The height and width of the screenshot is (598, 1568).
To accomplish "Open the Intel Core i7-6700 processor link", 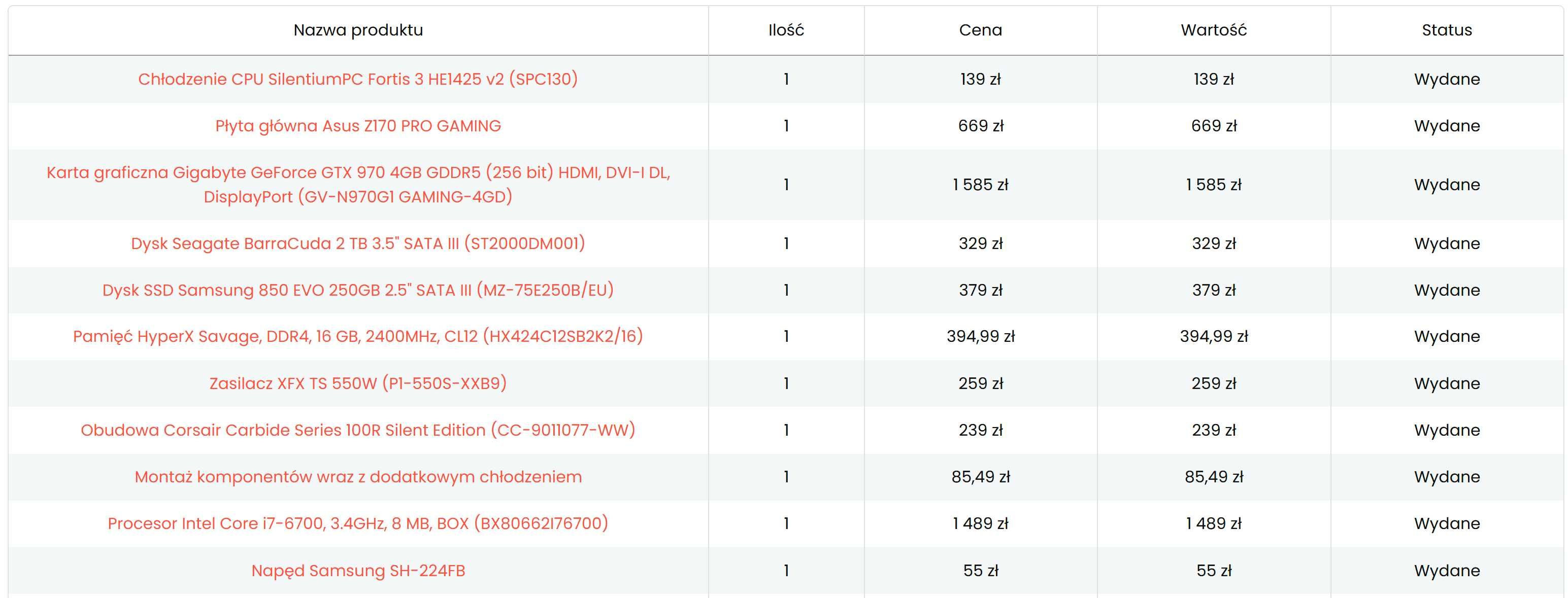I will [358, 523].
